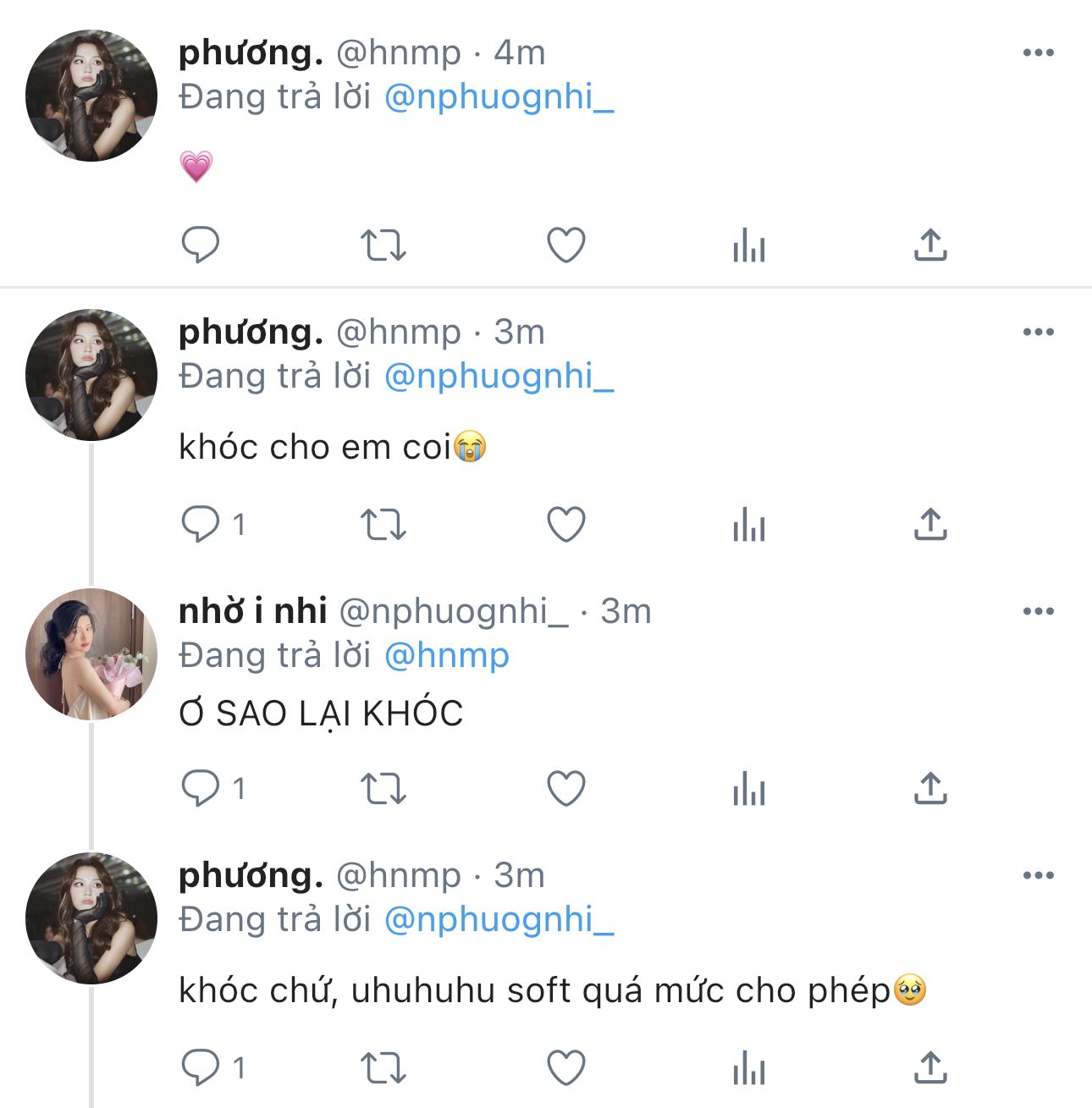This screenshot has height=1108, width=1092.
Task: Click @nphuognhi_ link in the heart emoji tweet
Action: 499,96
